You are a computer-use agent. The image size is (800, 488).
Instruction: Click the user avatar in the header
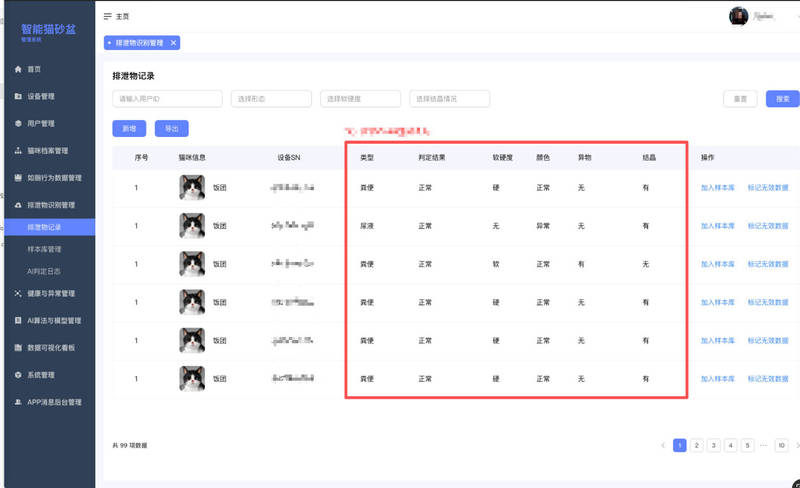click(x=738, y=16)
